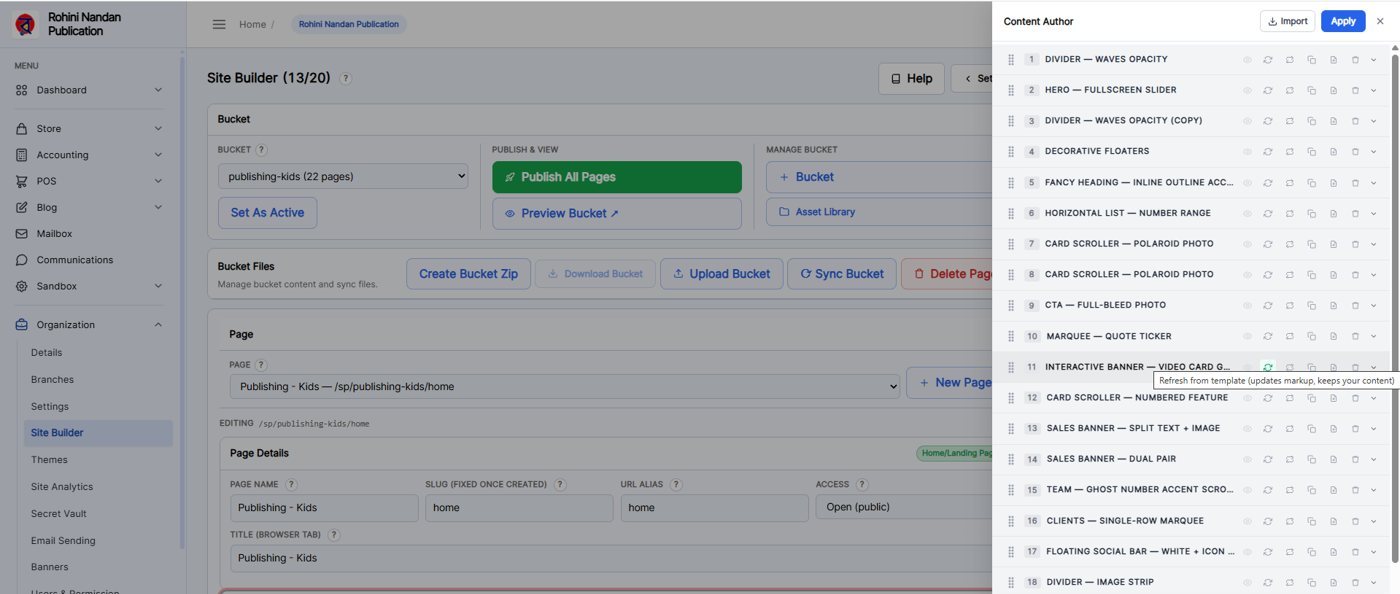1400x594 pixels.
Task: Click Apply in Content Author panel
Action: pos(1343,21)
